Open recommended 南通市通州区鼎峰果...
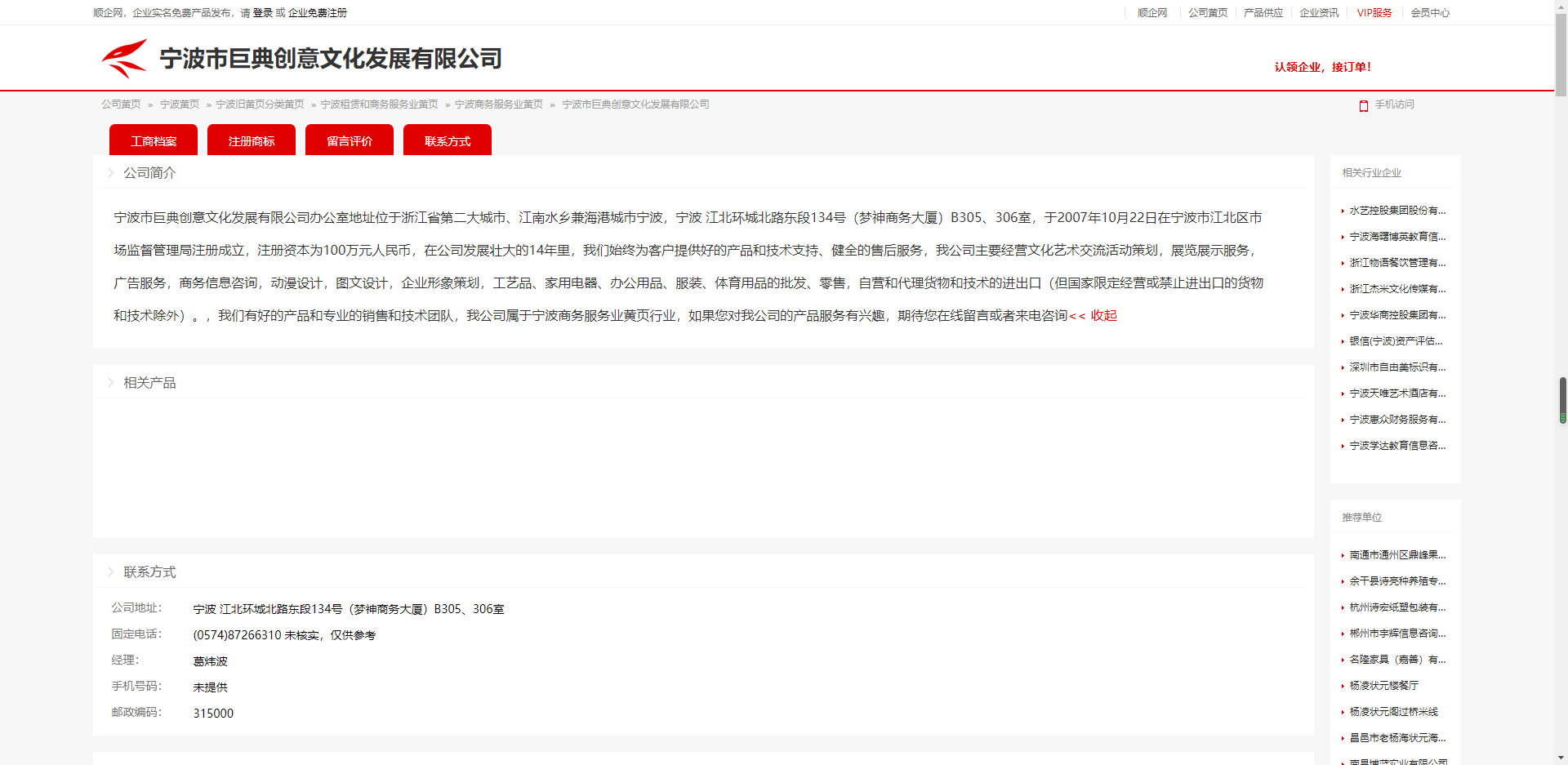Image resolution: width=1568 pixels, height=765 pixels. tap(1397, 555)
